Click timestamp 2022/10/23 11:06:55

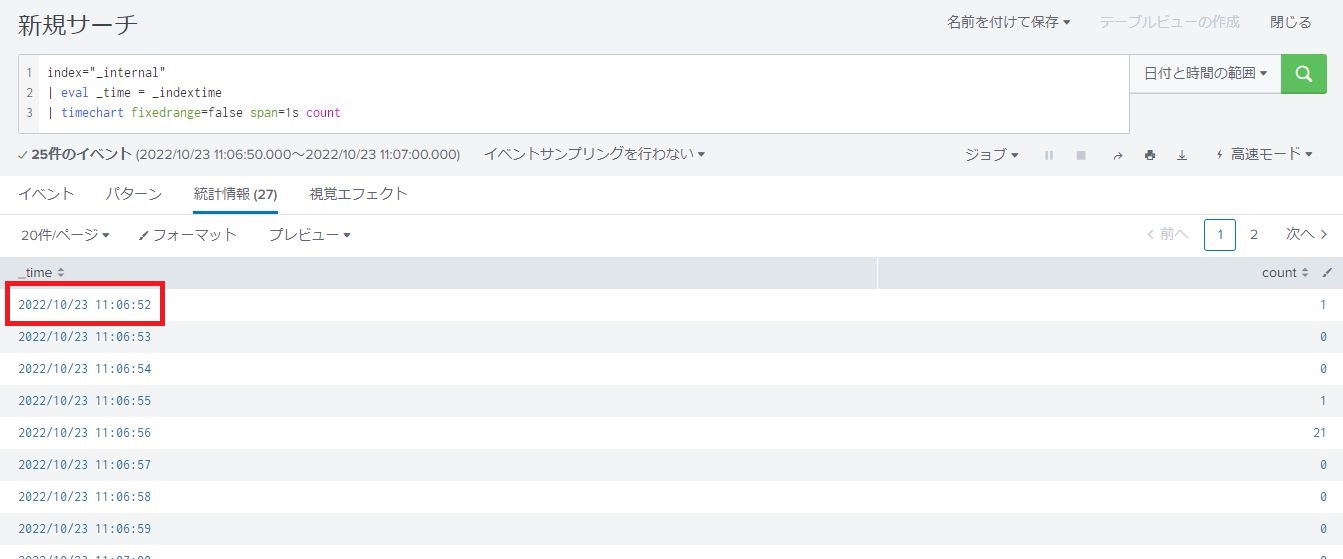click(x=85, y=401)
